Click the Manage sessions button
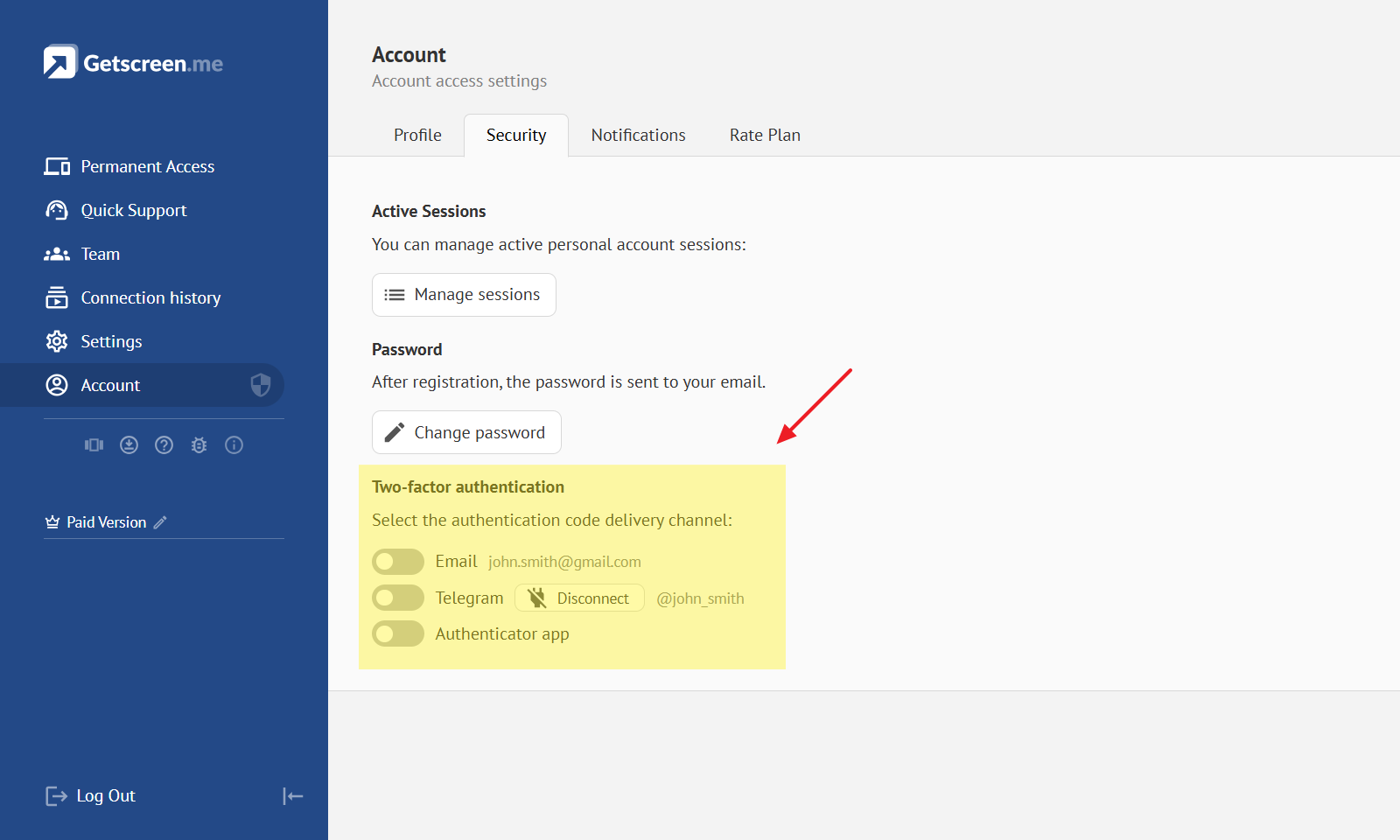Screen dimensions: 1400x840 coord(464,295)
